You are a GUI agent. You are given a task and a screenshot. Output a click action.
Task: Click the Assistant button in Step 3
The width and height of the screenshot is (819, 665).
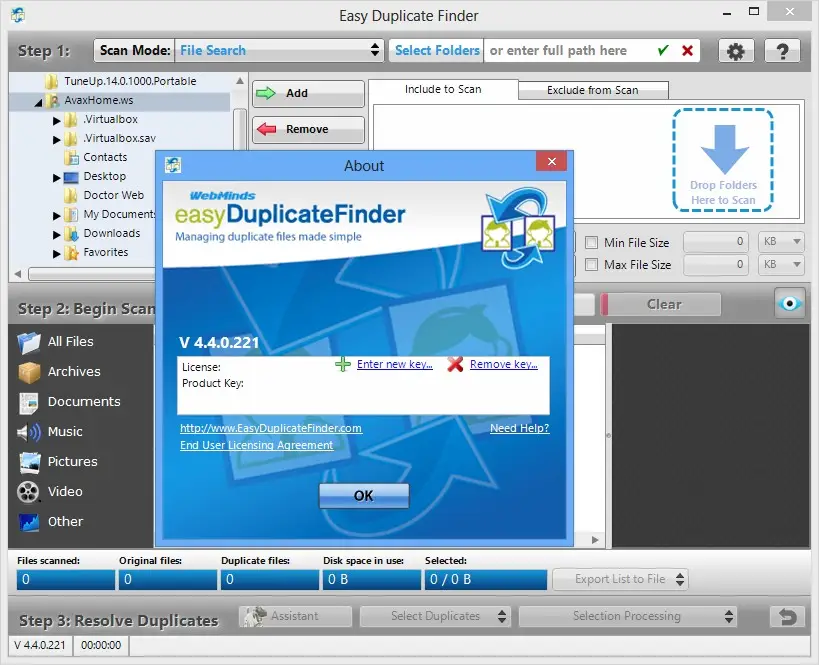pyautogui.click(x=296, y=616)
